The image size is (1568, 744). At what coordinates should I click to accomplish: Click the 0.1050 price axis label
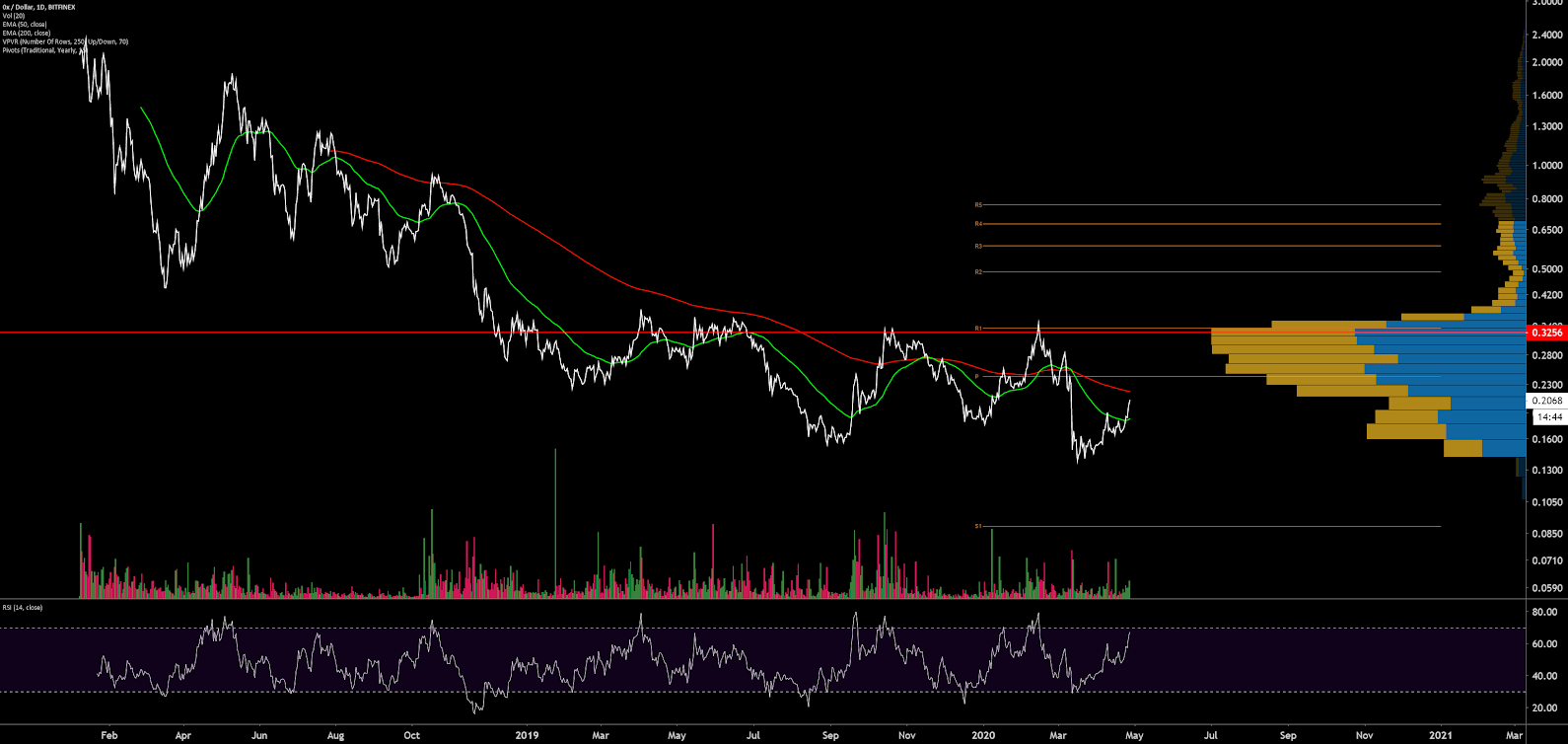(1547, 502)
